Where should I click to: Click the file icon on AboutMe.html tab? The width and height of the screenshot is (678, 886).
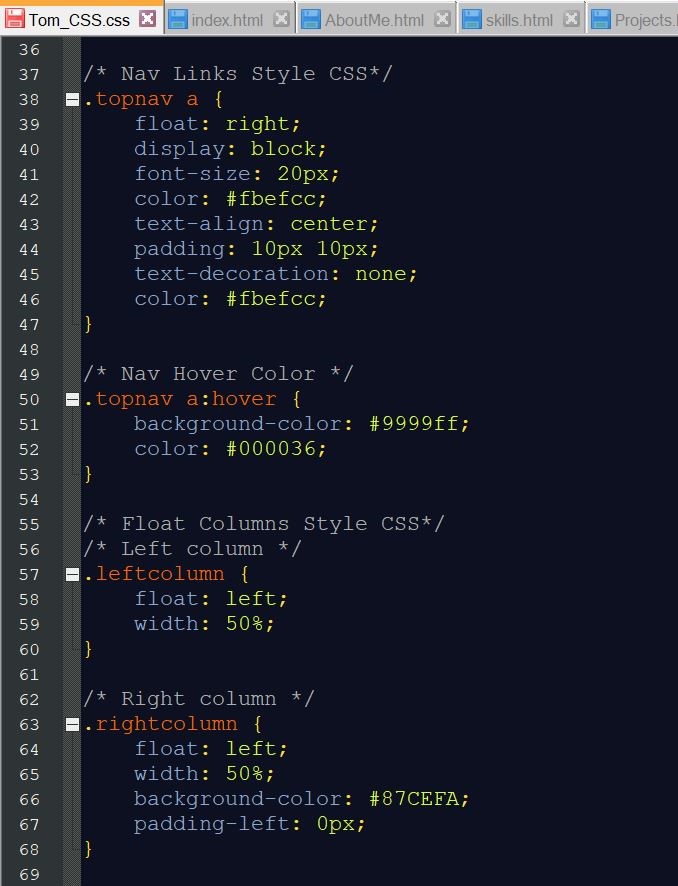(312, 18)
